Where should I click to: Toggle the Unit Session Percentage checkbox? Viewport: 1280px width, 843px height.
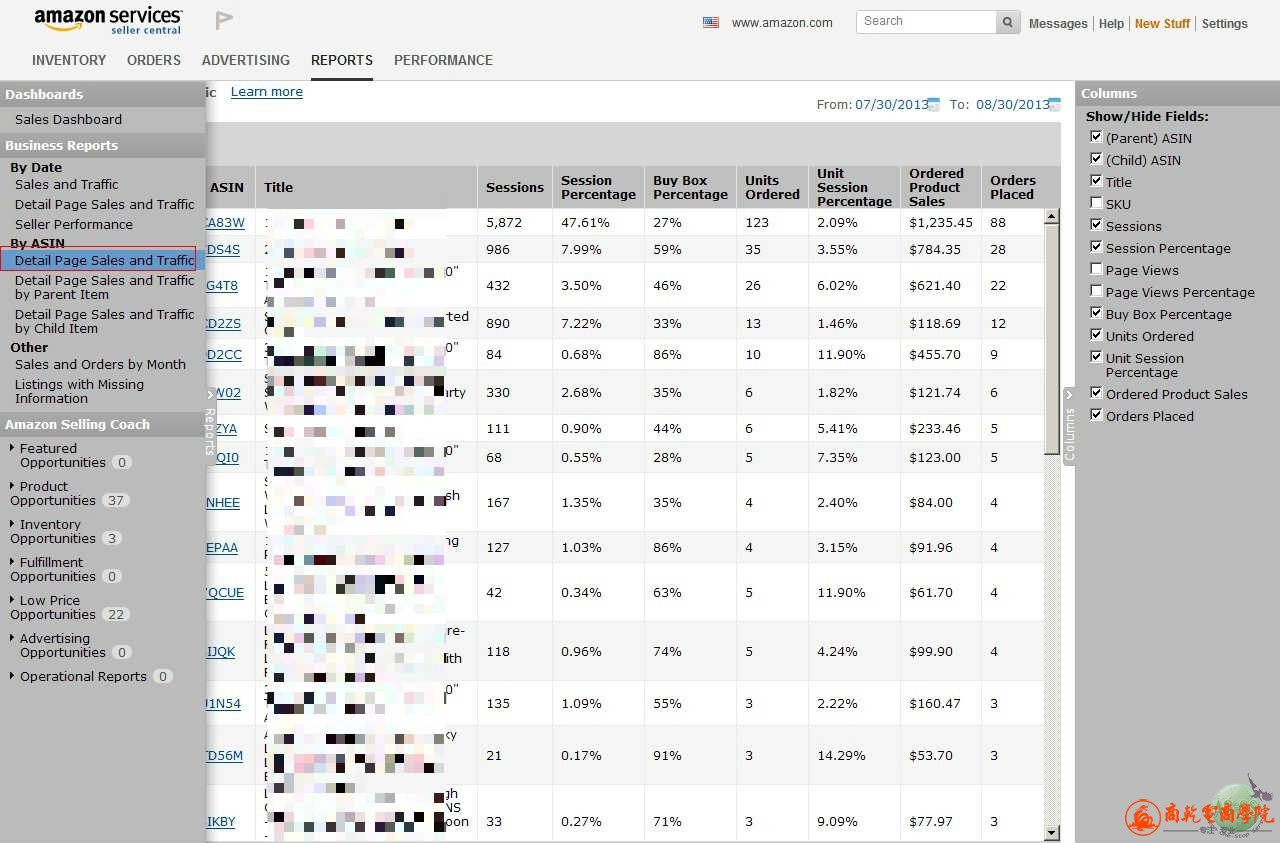(x=1096, y=357)
